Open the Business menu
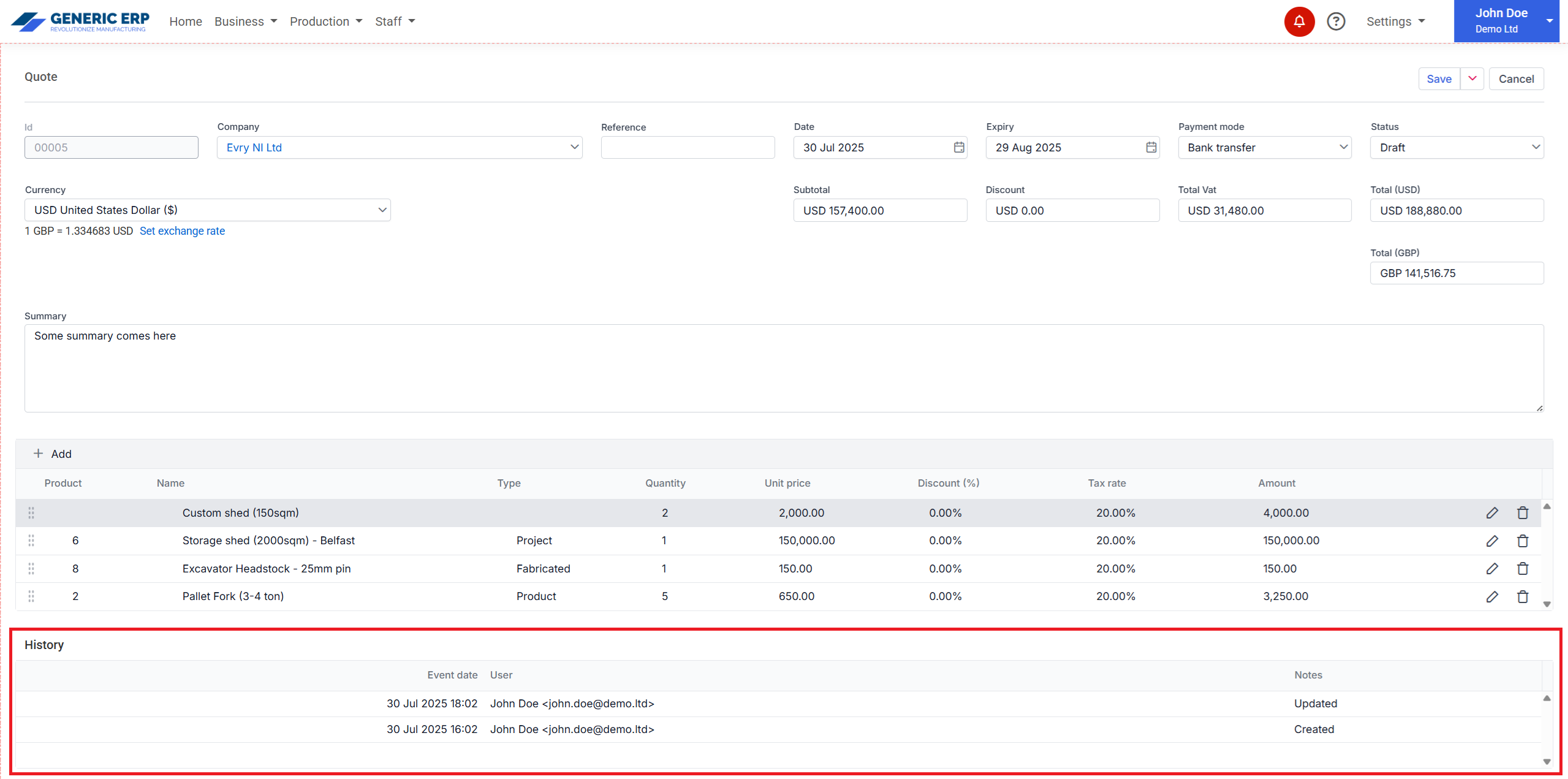 (x=246, y=21)
